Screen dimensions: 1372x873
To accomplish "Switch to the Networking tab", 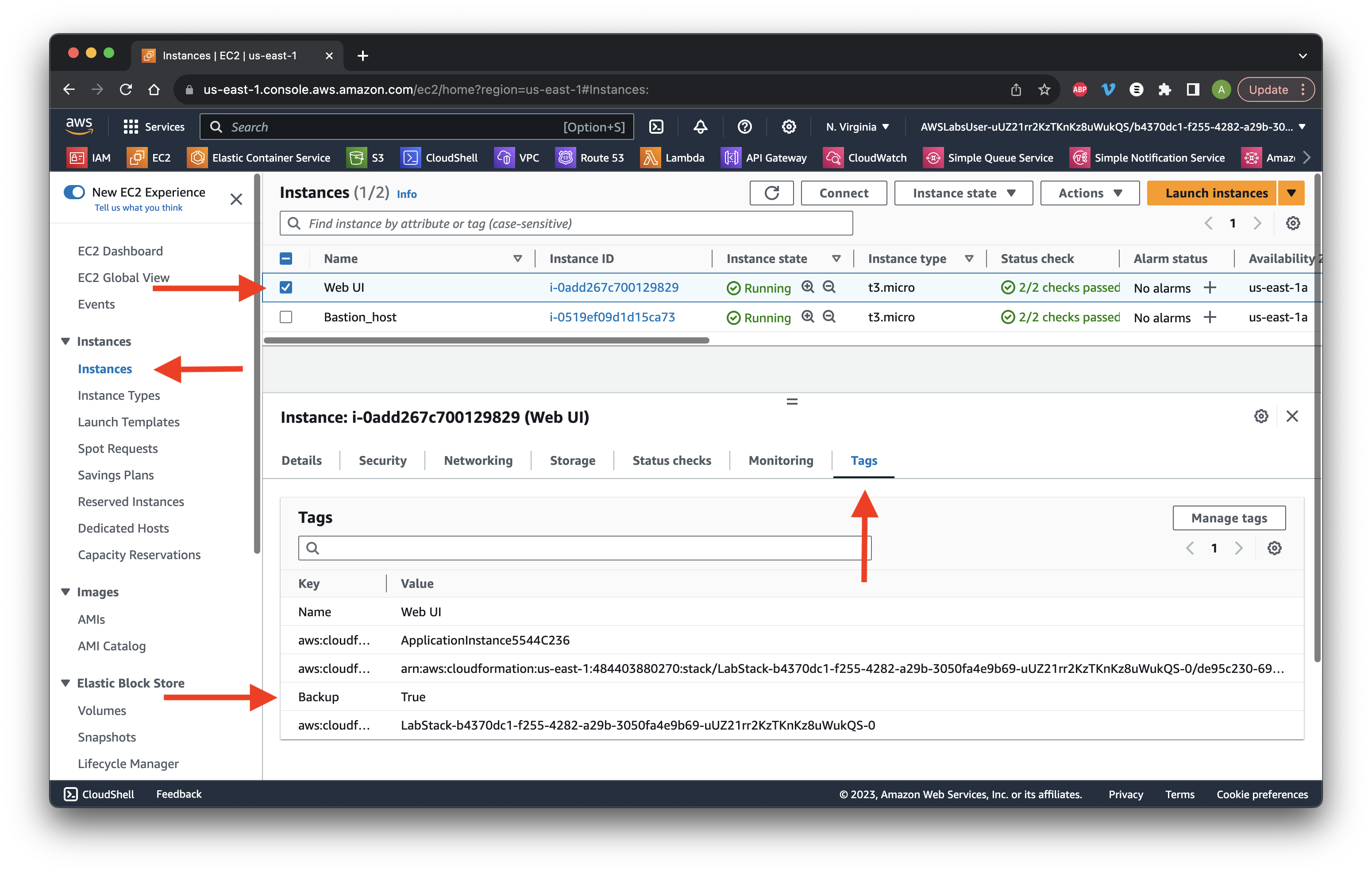I will coord(478,460).
